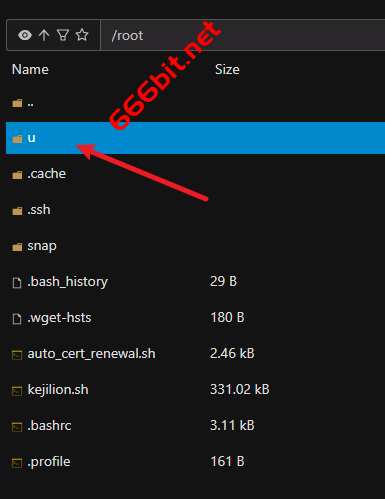Sort by the Size column header

pyautogui.click(x=227, y=70)
